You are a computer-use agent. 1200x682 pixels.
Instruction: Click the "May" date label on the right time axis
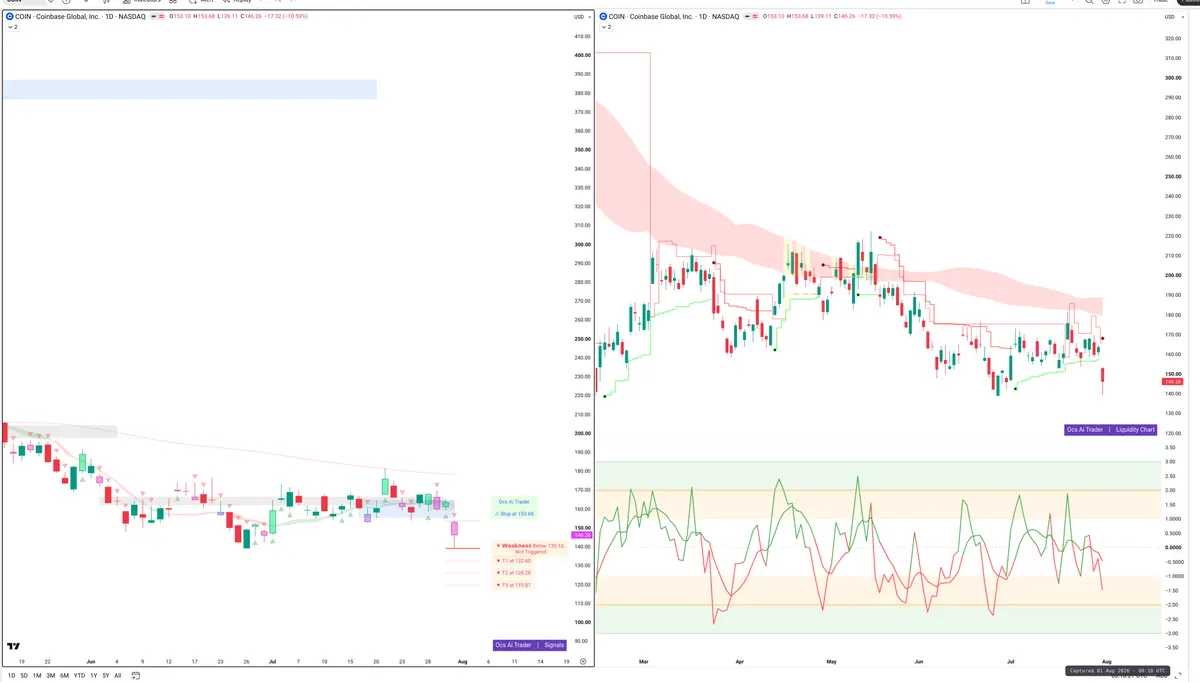(832, 661)
